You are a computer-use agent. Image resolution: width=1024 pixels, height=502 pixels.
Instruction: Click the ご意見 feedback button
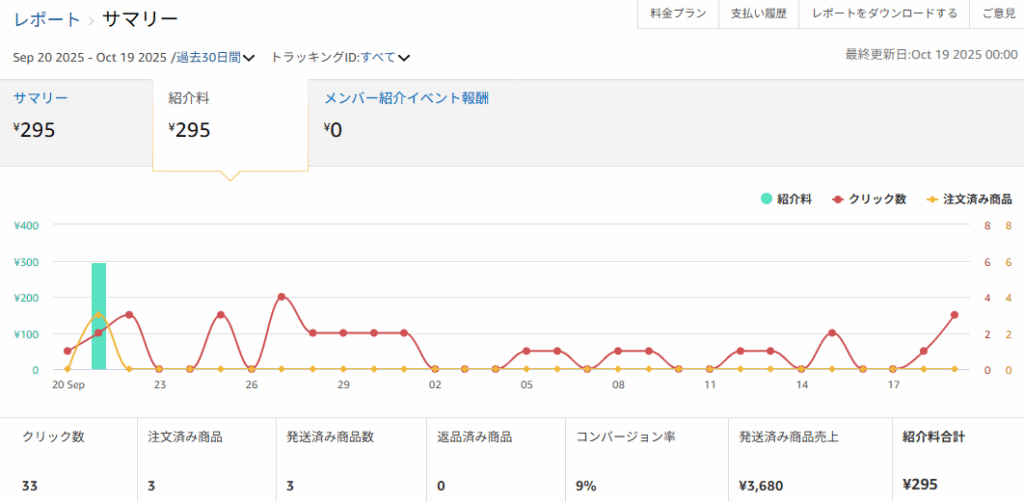[x=997, y=14]
